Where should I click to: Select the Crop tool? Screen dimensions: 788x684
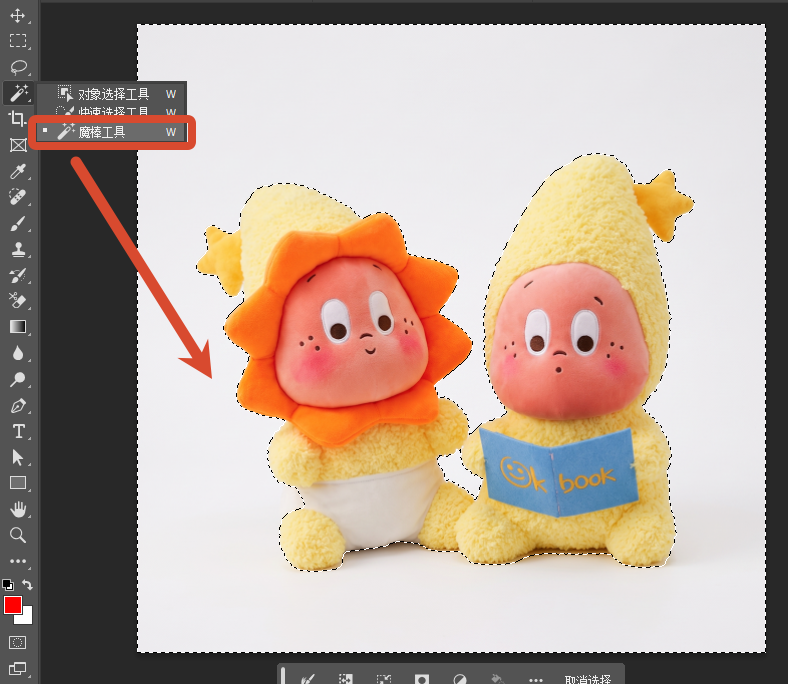[x=18, y=119]
